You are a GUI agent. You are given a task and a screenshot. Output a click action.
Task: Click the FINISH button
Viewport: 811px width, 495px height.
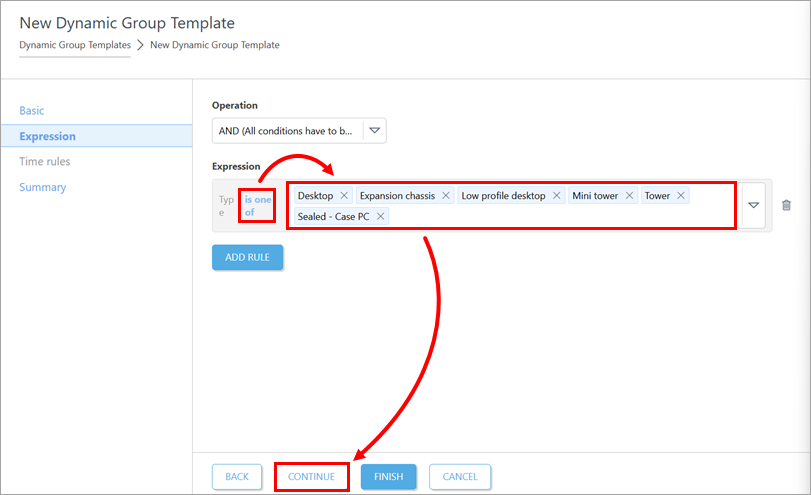tap(388, 477)
